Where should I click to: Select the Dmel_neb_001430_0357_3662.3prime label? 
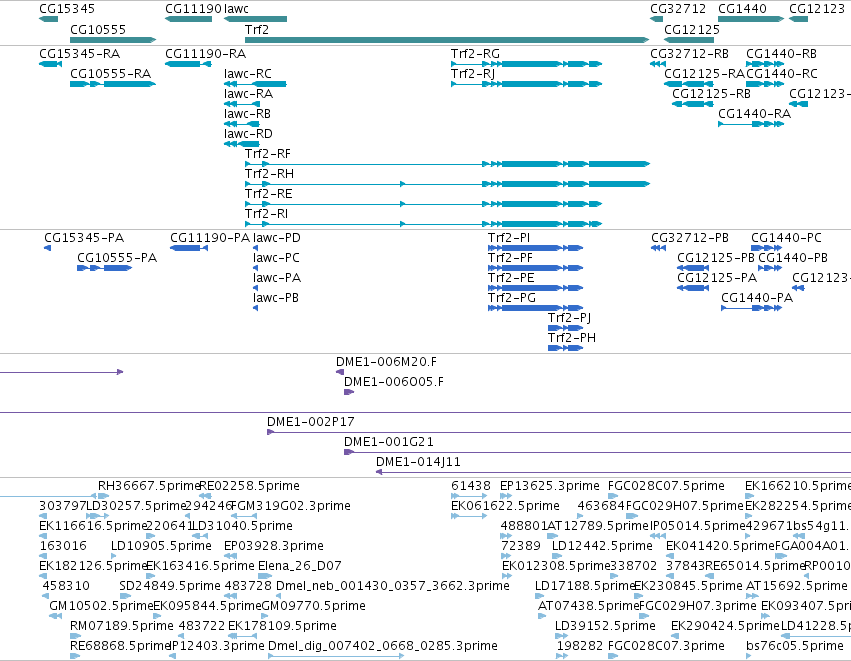click(x=393, y=586)
